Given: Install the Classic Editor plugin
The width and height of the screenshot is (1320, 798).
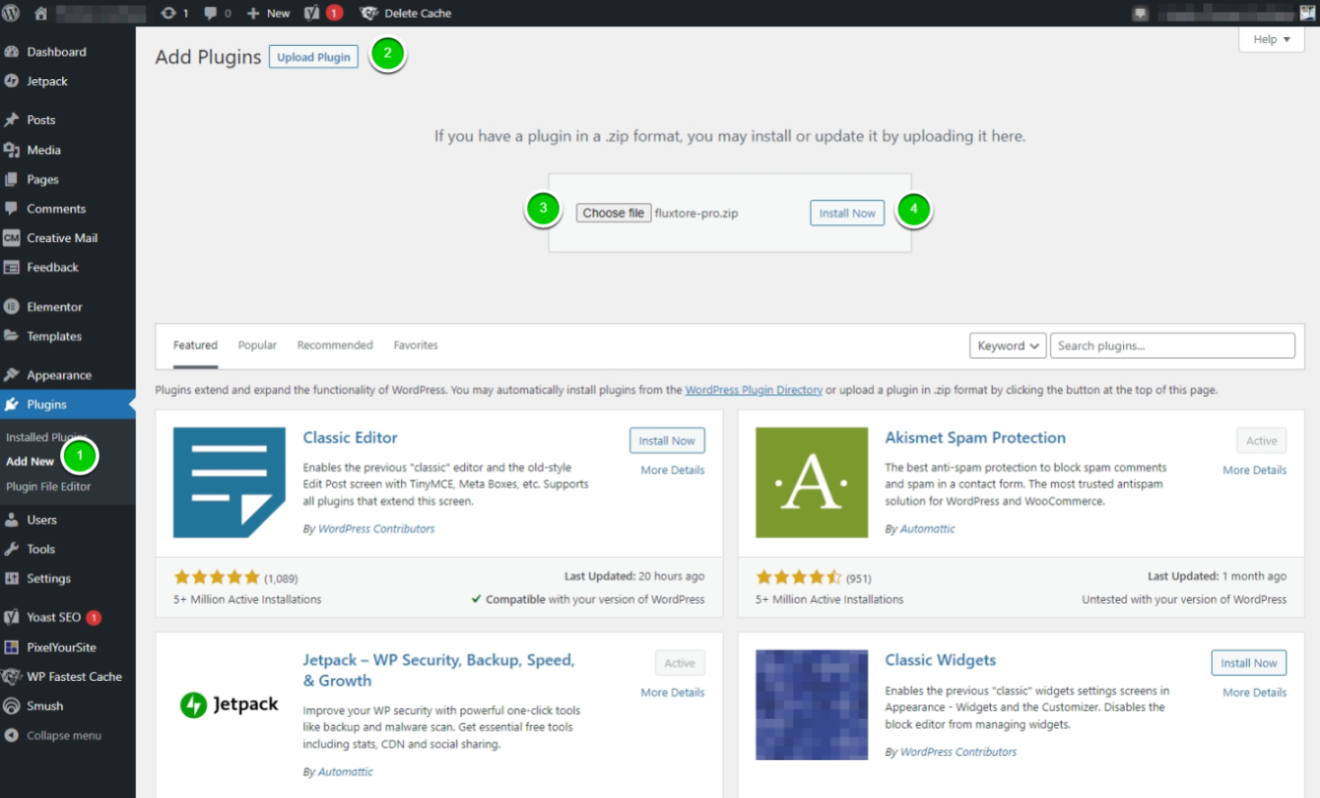Looking at the screenshot, I should click(x=666, y=440).
